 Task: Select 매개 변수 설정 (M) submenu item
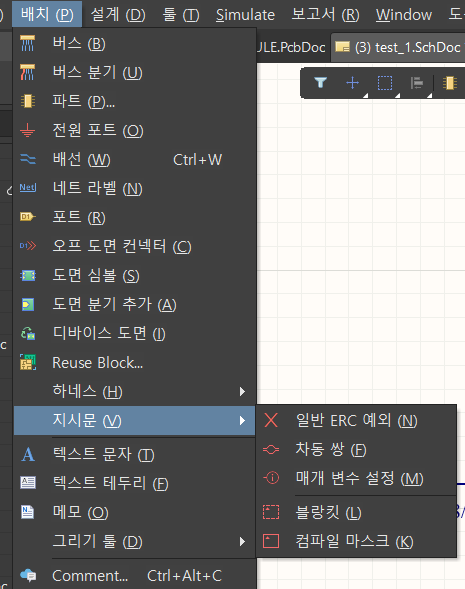click(x=356, y=478)
